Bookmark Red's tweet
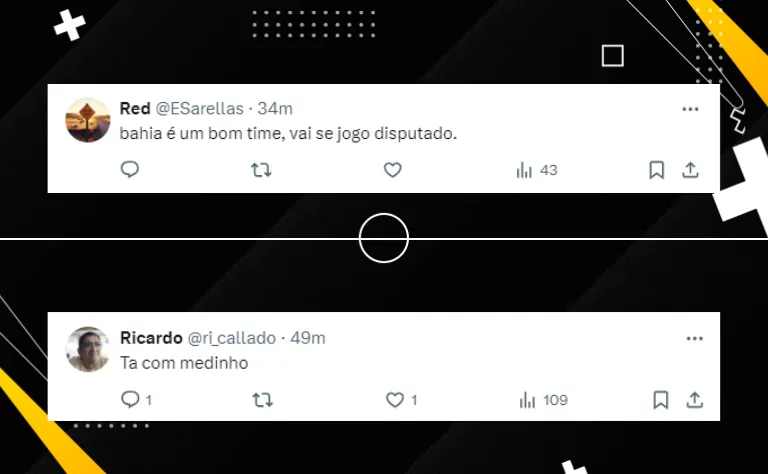 click(656, 170)
